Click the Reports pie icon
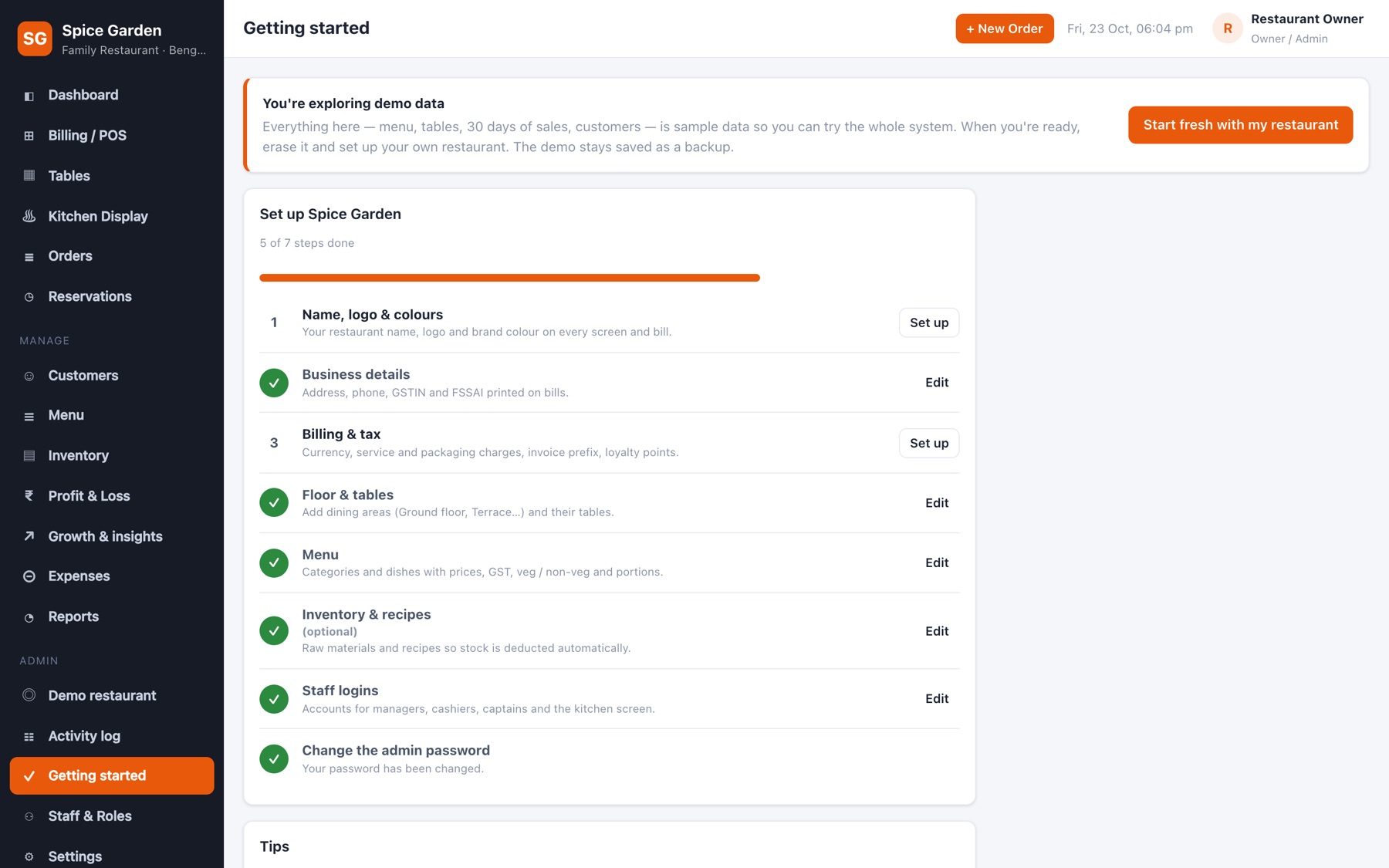The height and width of the screenshot is (868, 1389). [29, 617]
